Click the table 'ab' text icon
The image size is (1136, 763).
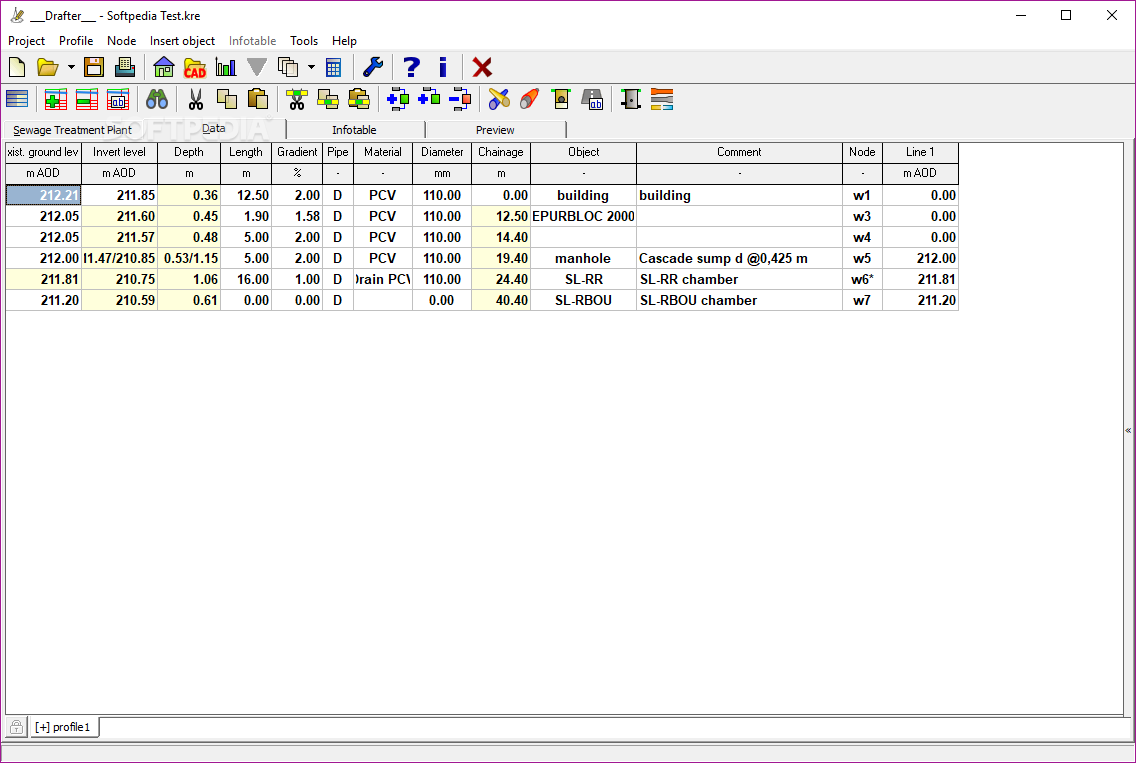pos(118,99)
